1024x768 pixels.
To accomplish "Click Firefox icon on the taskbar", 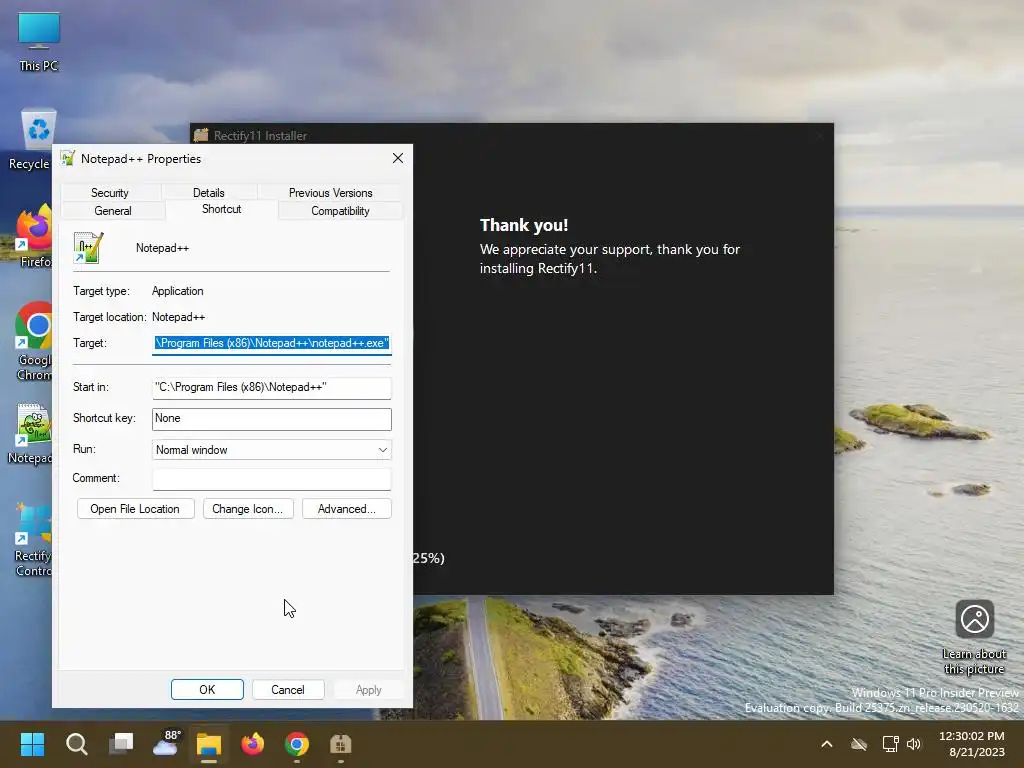I will [x=253, y=744].
